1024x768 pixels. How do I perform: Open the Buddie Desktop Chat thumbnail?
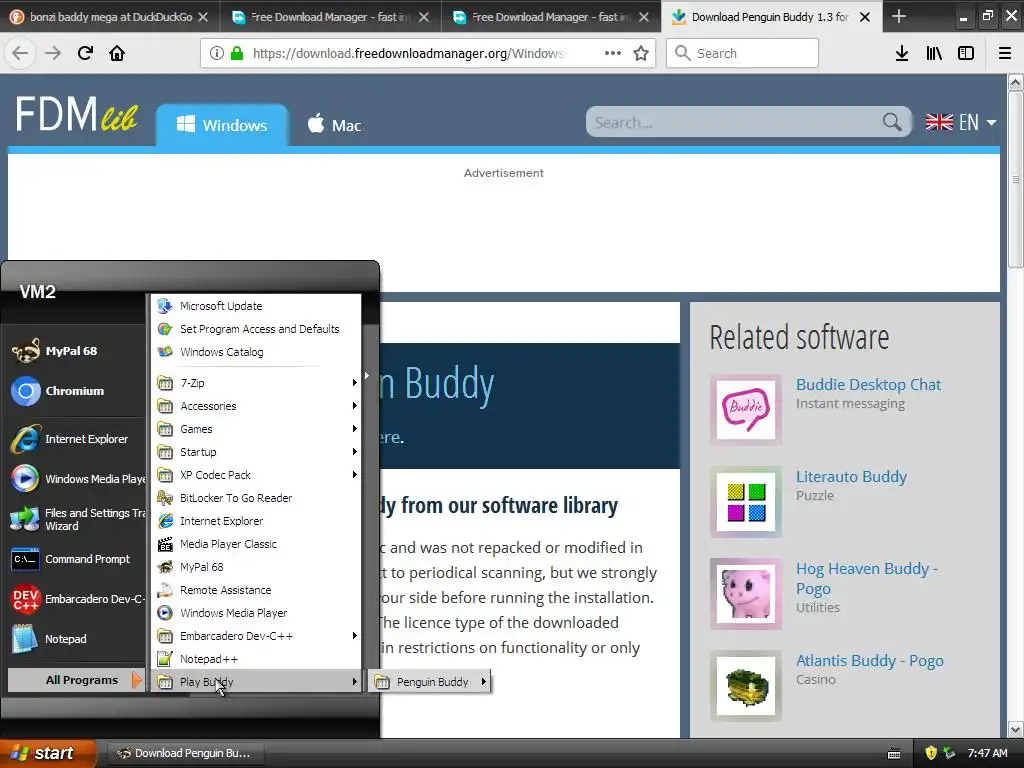(x=746, y=409)
